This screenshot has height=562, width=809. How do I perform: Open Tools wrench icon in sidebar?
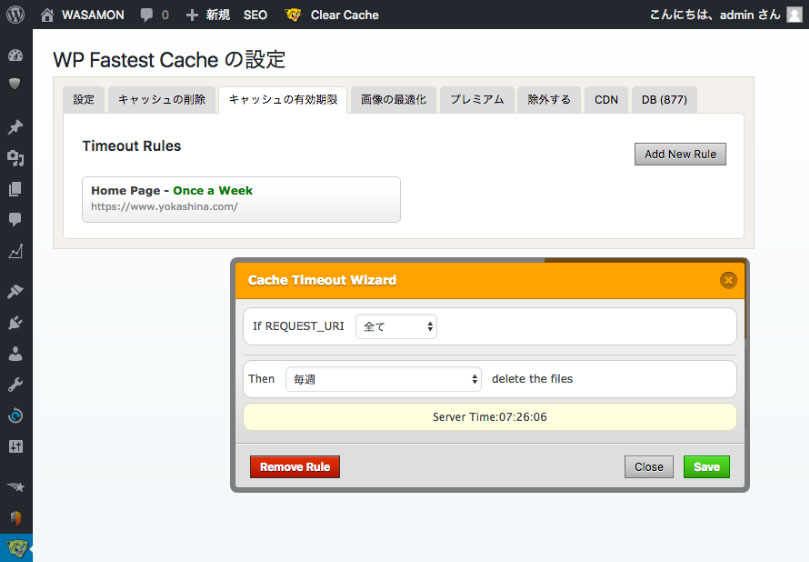tap(15, 384)
